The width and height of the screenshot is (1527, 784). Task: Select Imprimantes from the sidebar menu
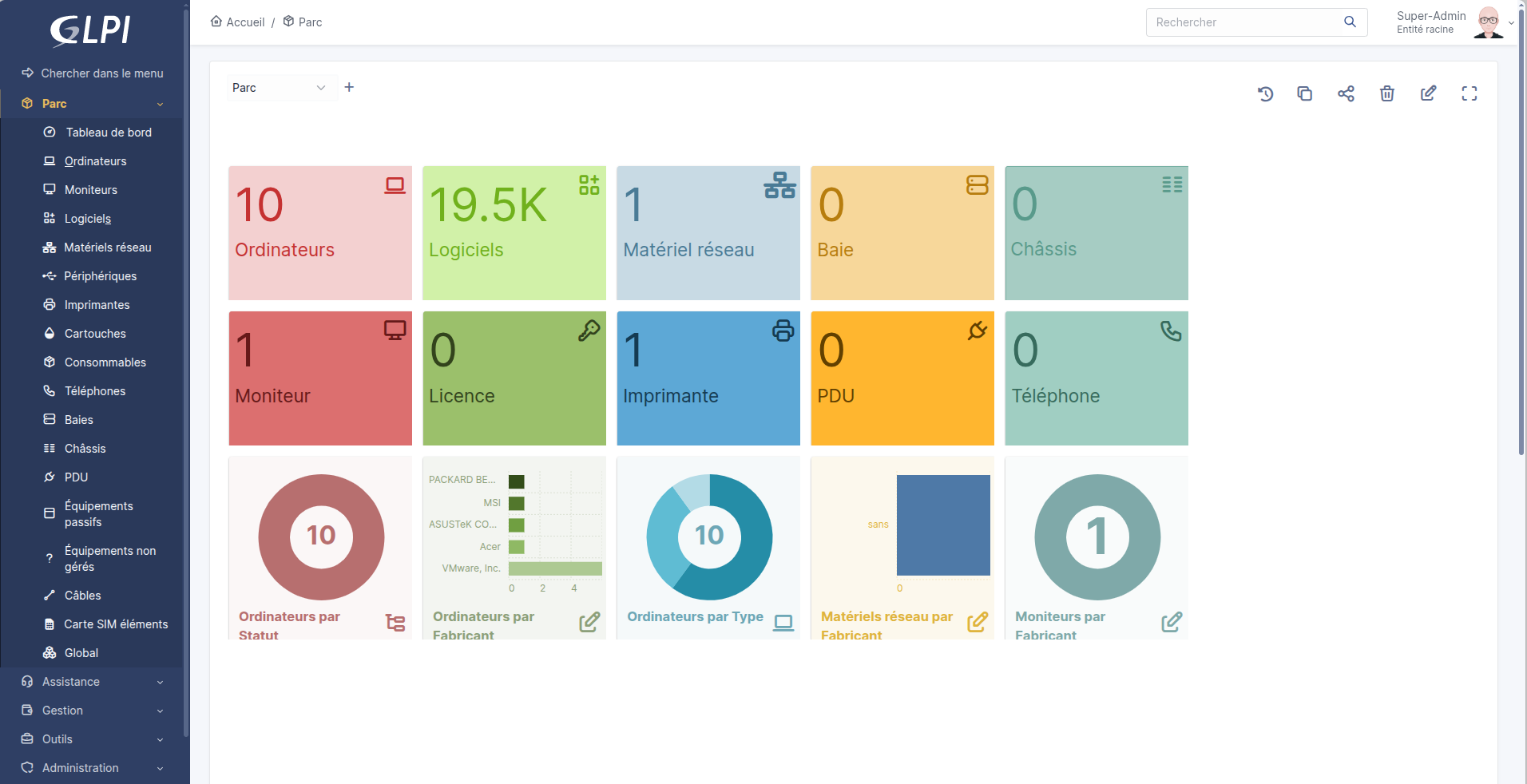coord(97,305)
